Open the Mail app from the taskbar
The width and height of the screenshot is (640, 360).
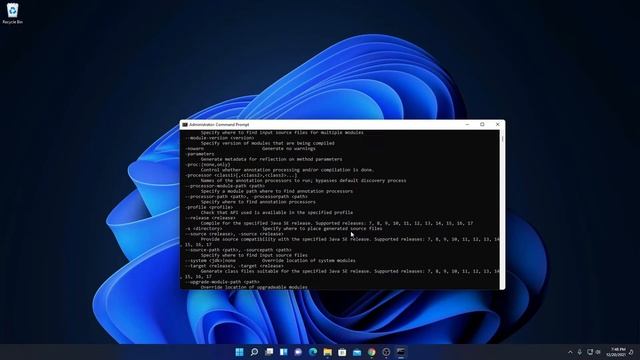(x=357, y=352)
